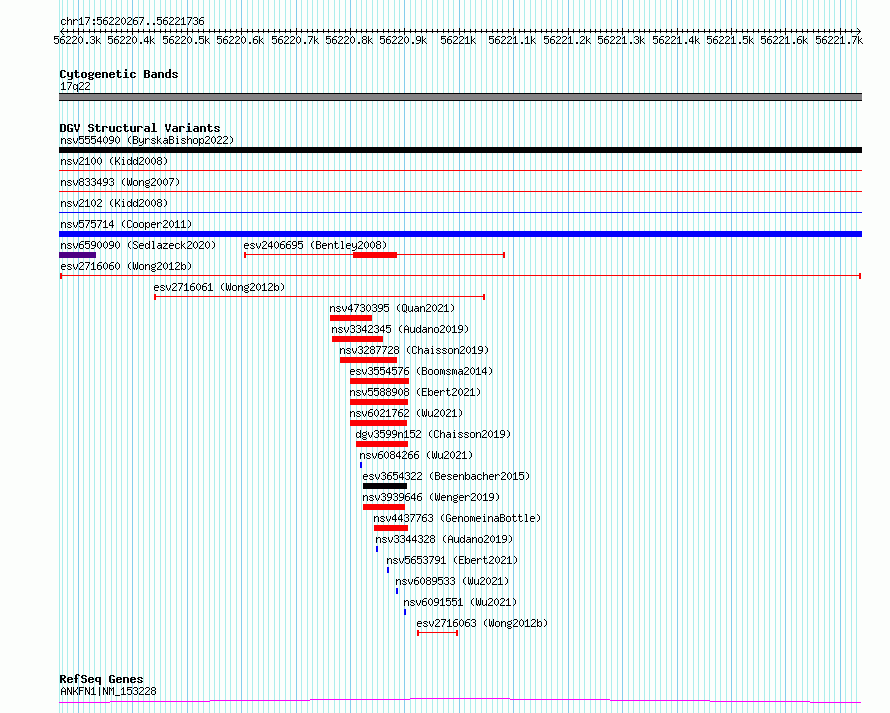The image size is (890, 713).
Task: Click the nsv6091551 (Wu2021) label
Action: 460,602
